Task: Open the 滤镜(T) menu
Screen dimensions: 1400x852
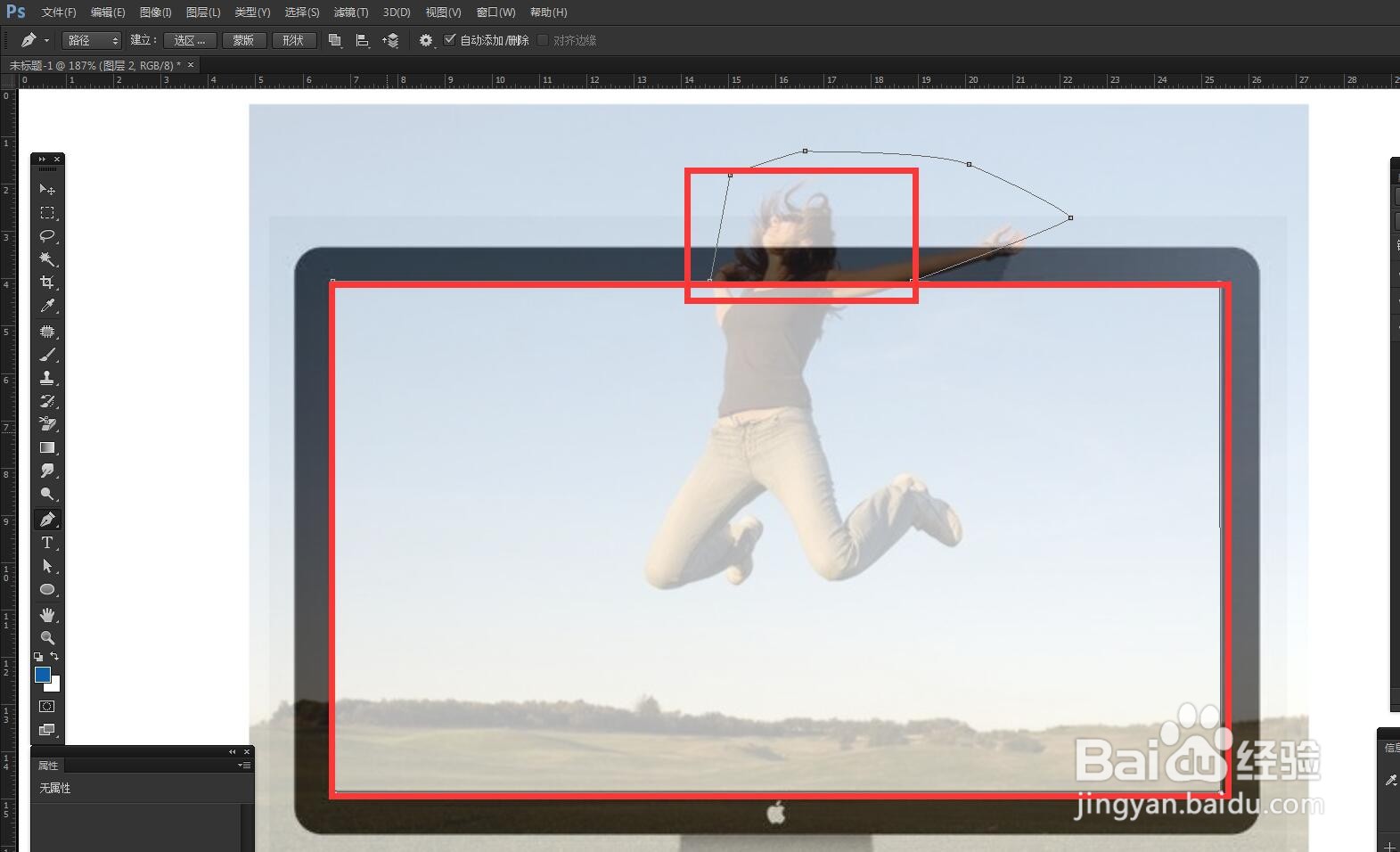Action: 351,12
